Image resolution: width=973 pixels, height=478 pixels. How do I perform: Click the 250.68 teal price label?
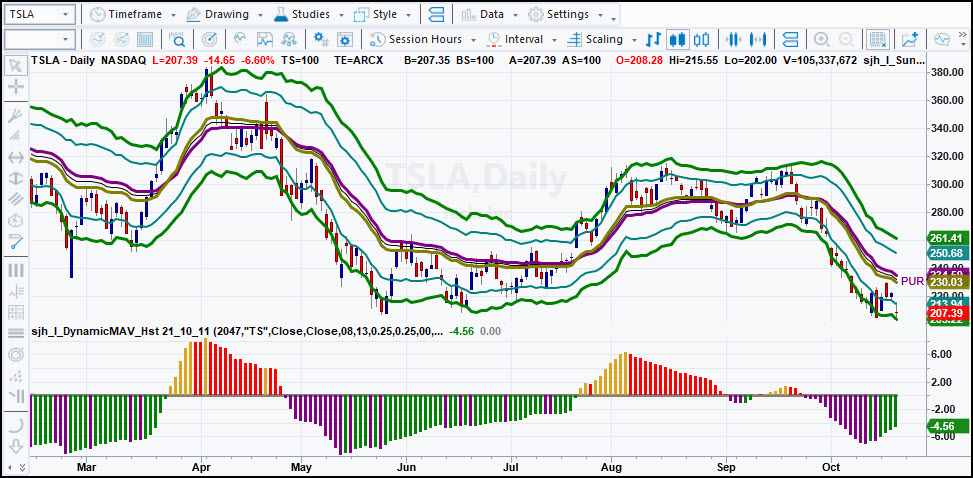pyautogui.click(x=947, y=253)
